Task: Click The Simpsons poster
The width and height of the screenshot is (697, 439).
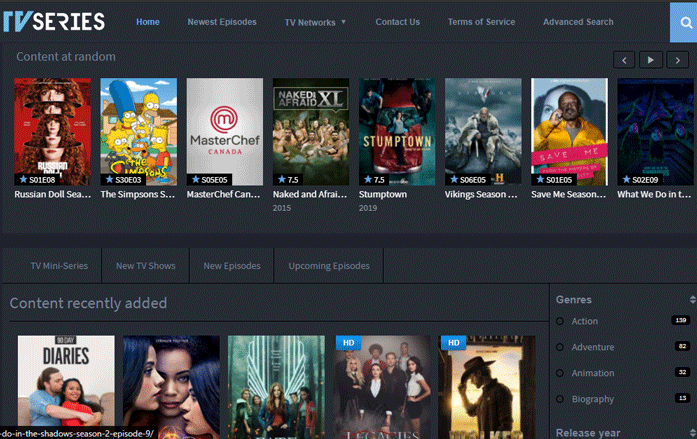Action: tap(139, 132)
